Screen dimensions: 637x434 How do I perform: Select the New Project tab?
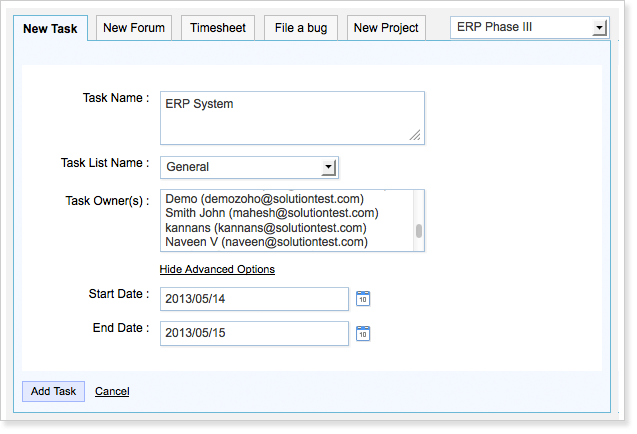tap(387, 28)
